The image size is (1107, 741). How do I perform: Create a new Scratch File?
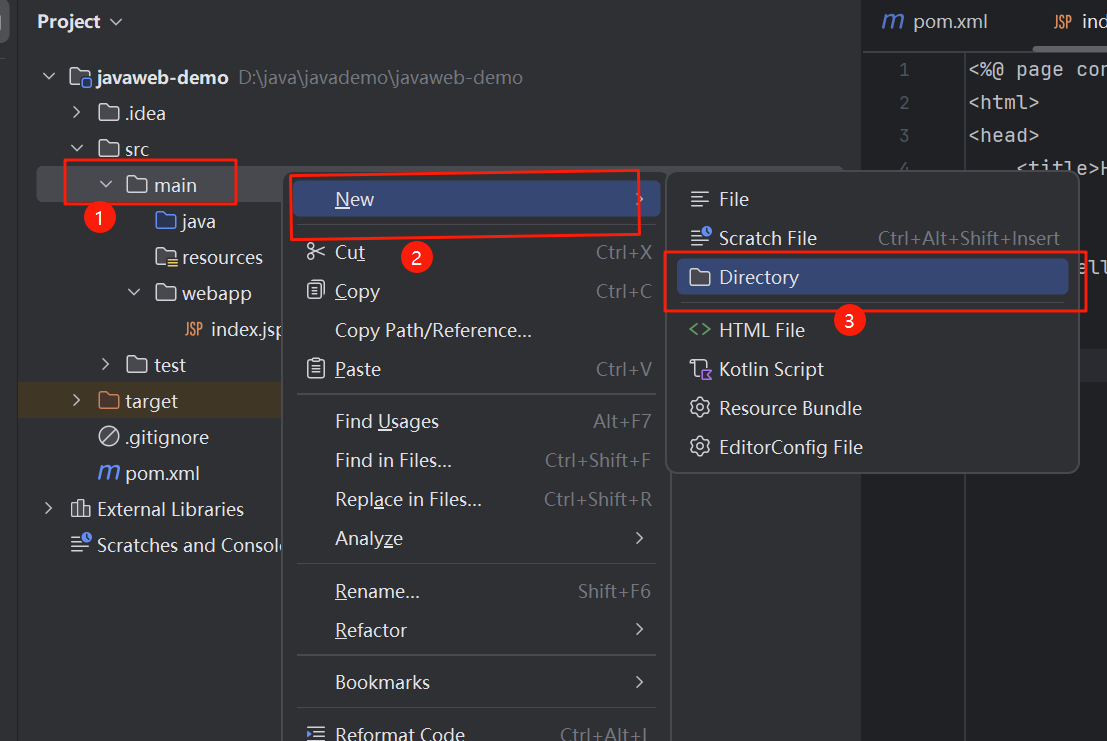click(872, 238)
